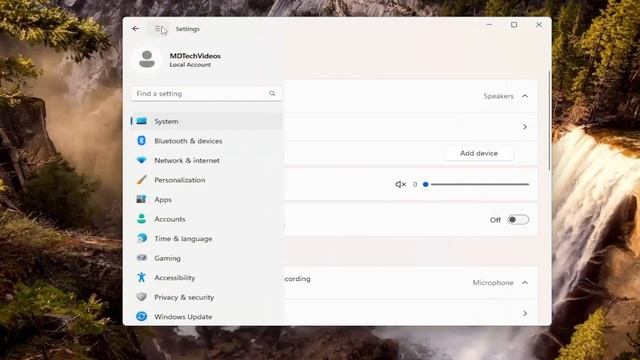640x360 pixels.
Task: Click the Windows Update sync icon
Action: [142, 316]
